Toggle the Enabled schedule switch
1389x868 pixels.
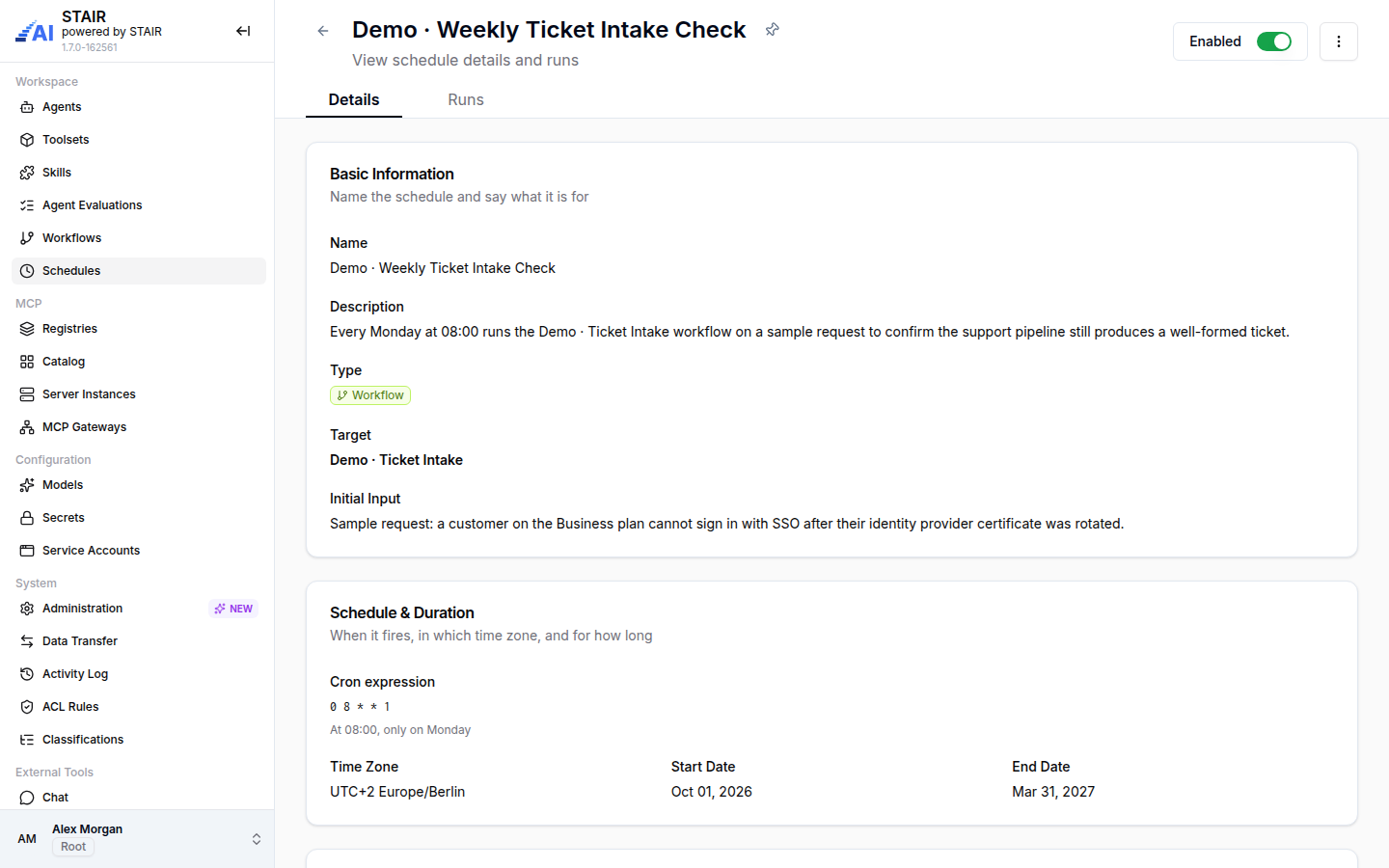1273,41
